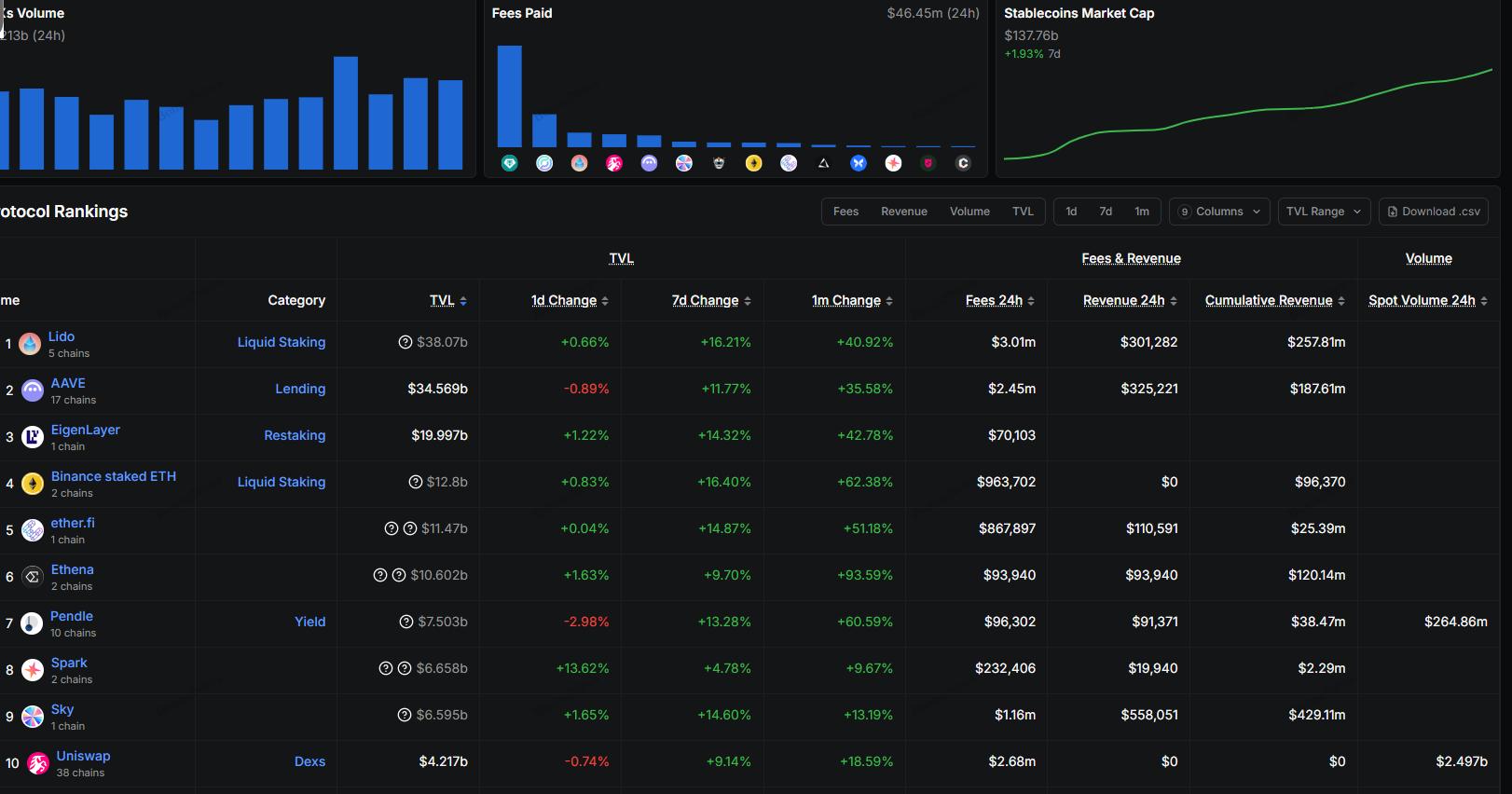The height and width of the screenshot is (794, 1512).
Task: Click the Sky logo in rankings row 9
Action: tap(33, 717)
